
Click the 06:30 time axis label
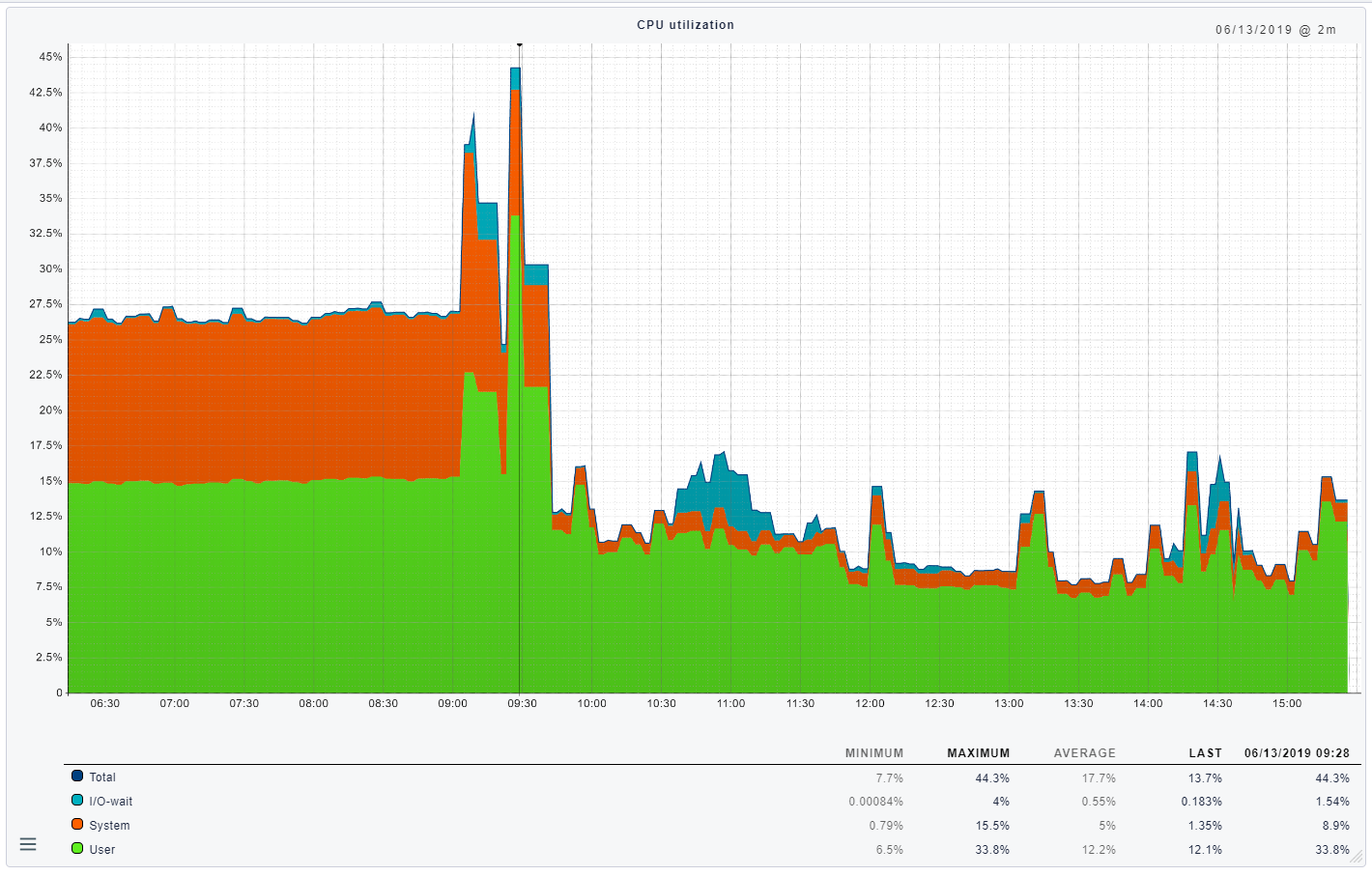105,703
